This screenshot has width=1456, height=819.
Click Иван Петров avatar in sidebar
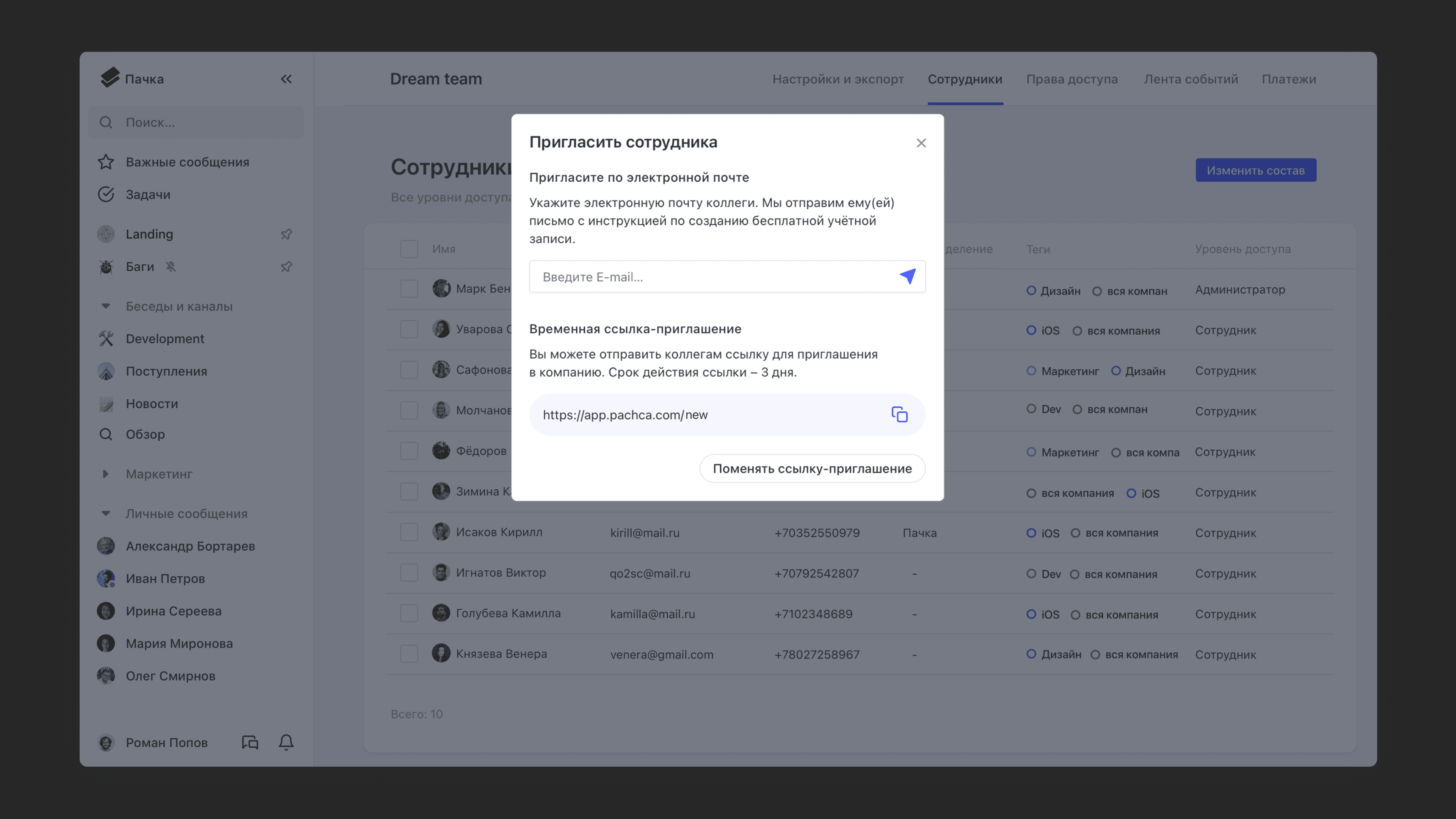[x=106, y=578]
